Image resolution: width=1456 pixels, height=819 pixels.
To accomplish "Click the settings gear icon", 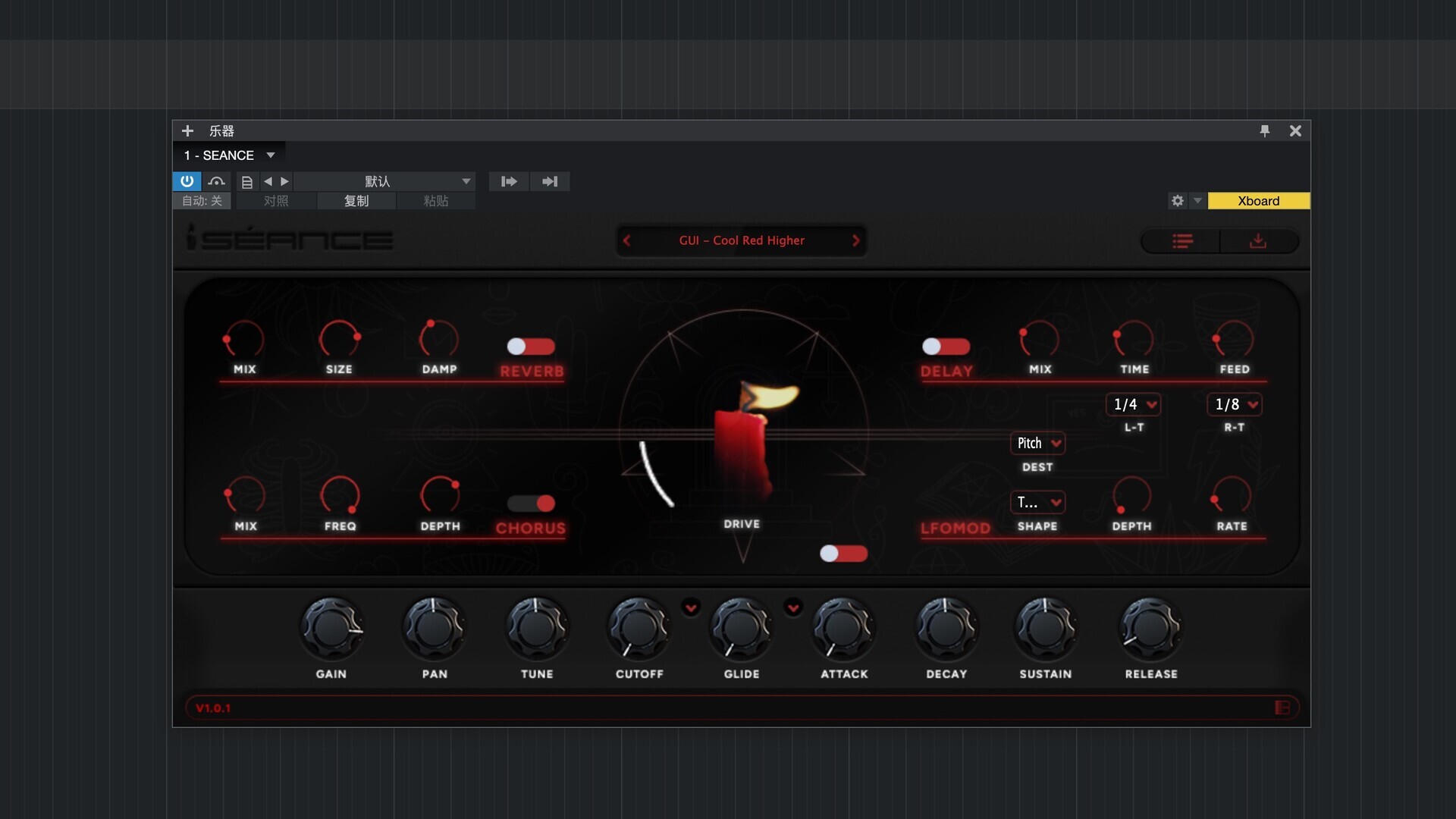I will (1177, 201).
